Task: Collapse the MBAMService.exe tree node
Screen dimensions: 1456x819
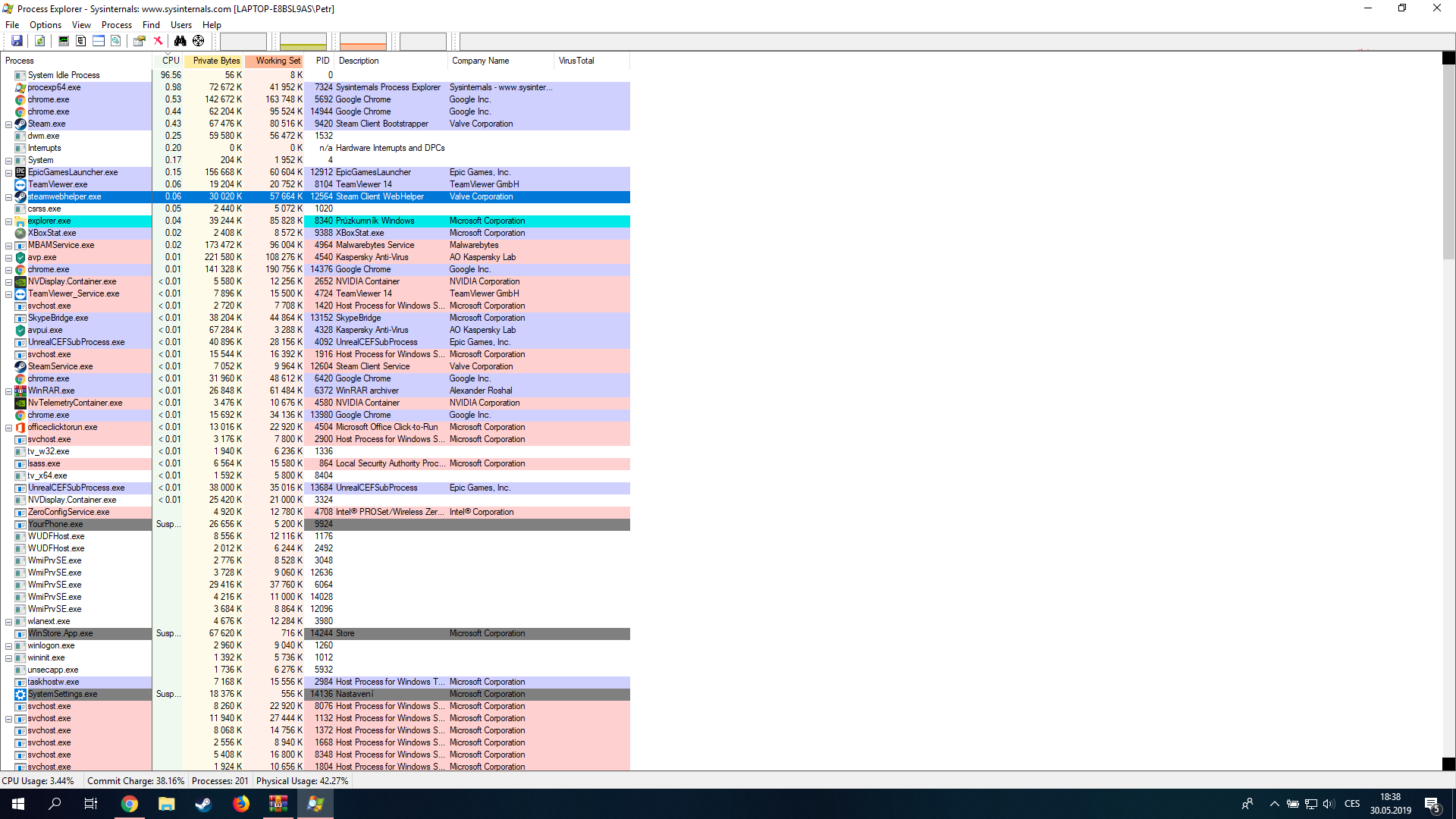Action: pos(8,246)
